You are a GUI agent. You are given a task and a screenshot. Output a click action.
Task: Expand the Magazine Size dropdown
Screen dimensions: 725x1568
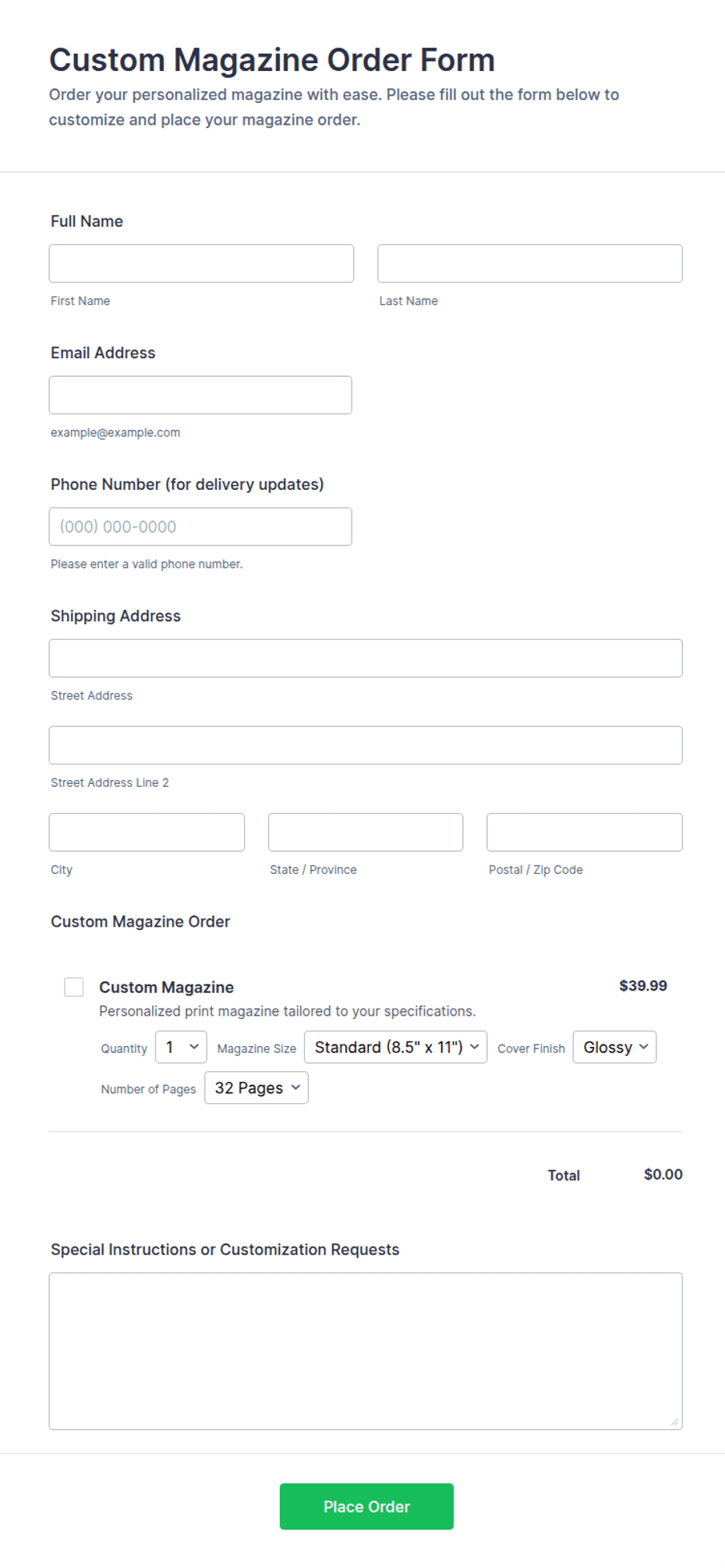point(395,1047)
